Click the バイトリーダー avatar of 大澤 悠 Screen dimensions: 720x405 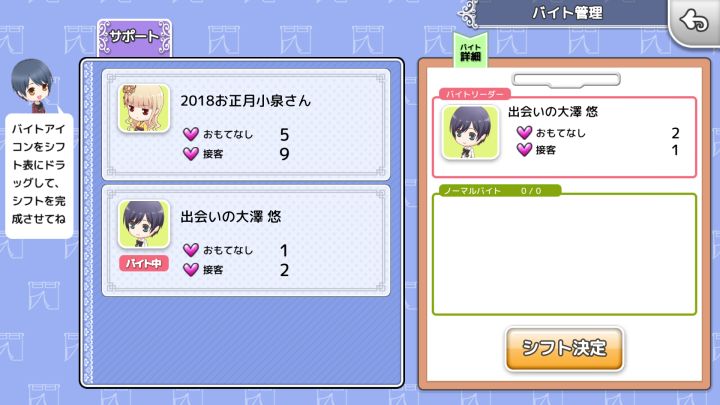click(470, 132)
